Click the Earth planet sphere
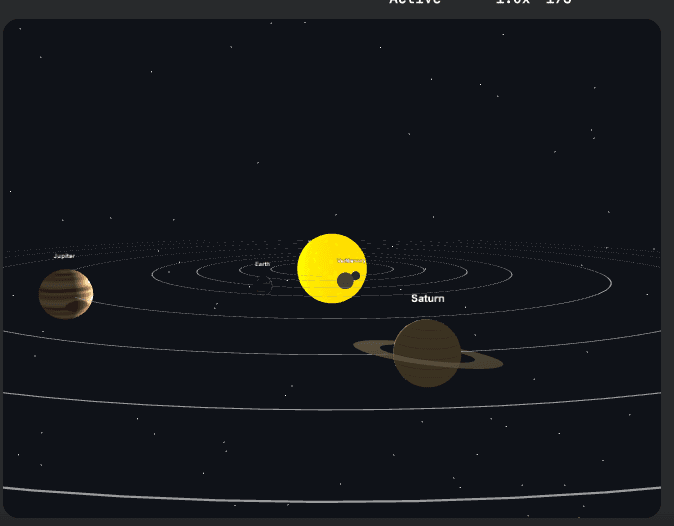Viewport: 674px width, 526px height. [263, 285]
